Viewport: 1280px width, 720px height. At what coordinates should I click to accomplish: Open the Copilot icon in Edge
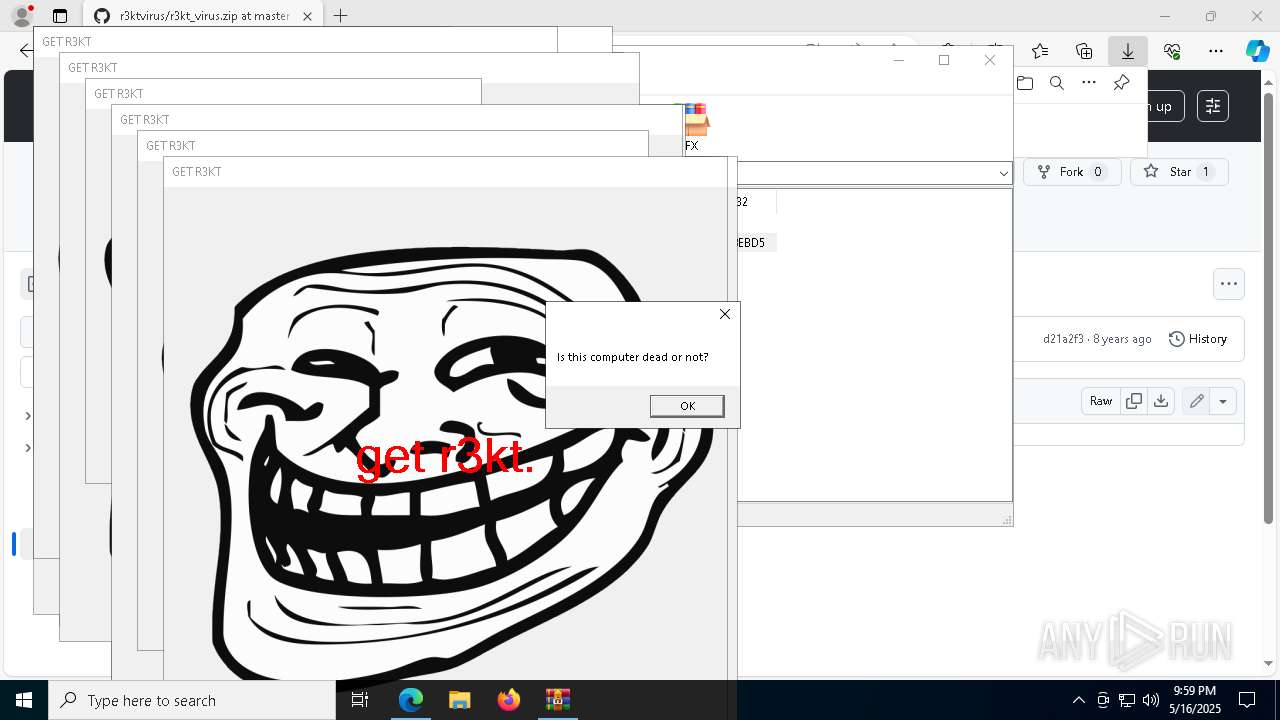tap(1257, 51)
